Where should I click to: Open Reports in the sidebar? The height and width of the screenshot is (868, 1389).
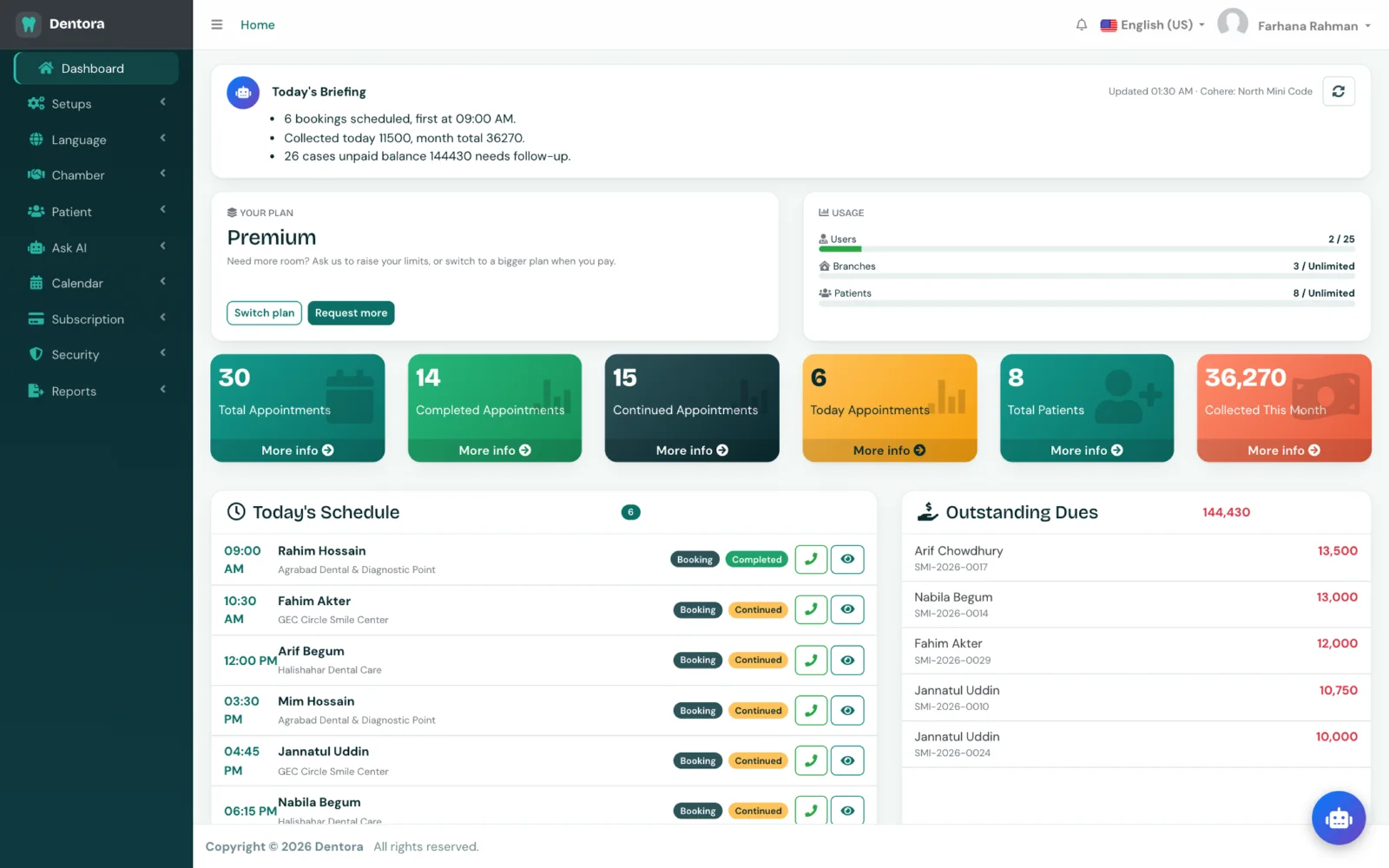(x=96, y=391)
